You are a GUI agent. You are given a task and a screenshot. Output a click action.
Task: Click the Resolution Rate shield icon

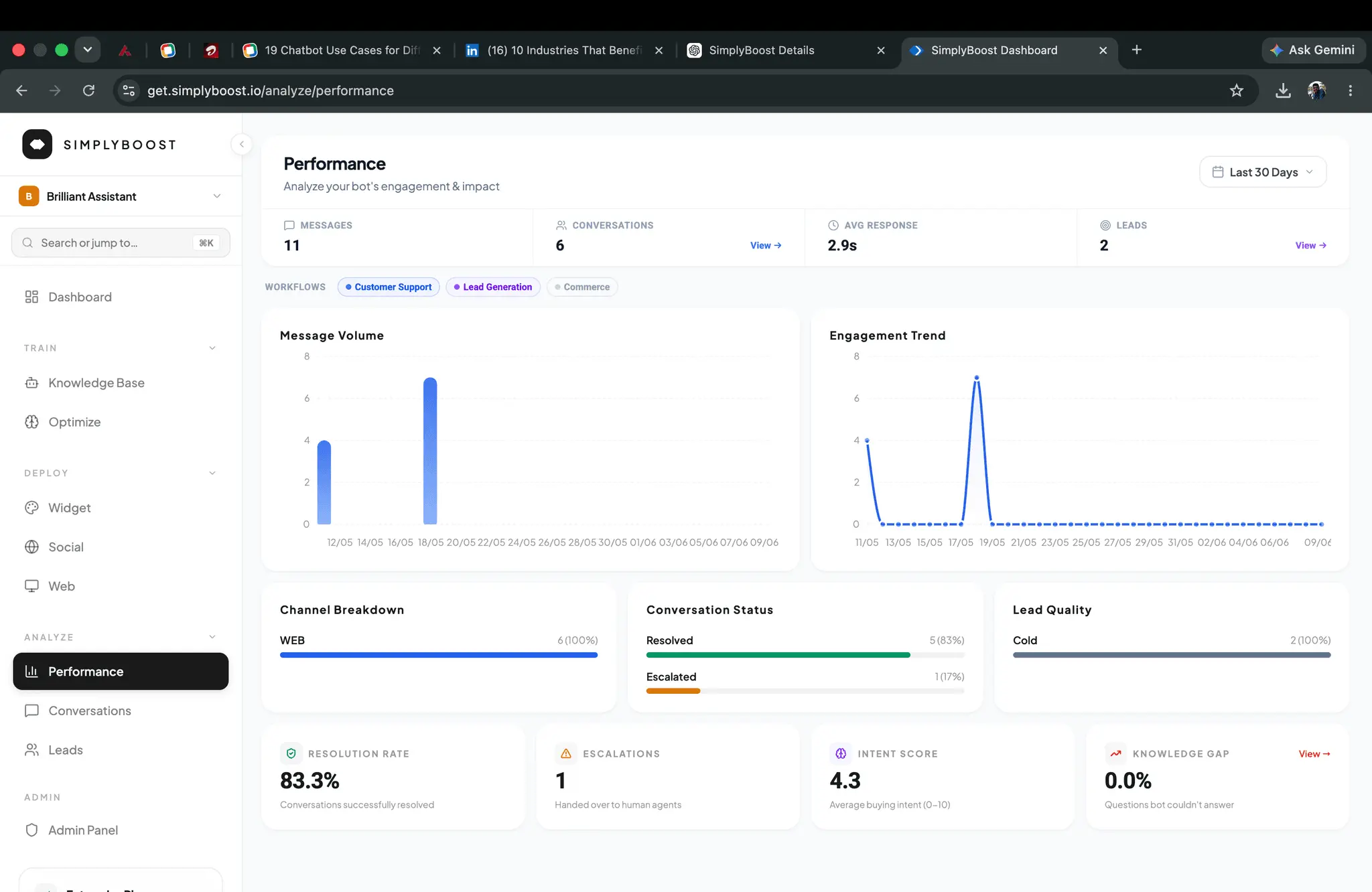[291, 753]
